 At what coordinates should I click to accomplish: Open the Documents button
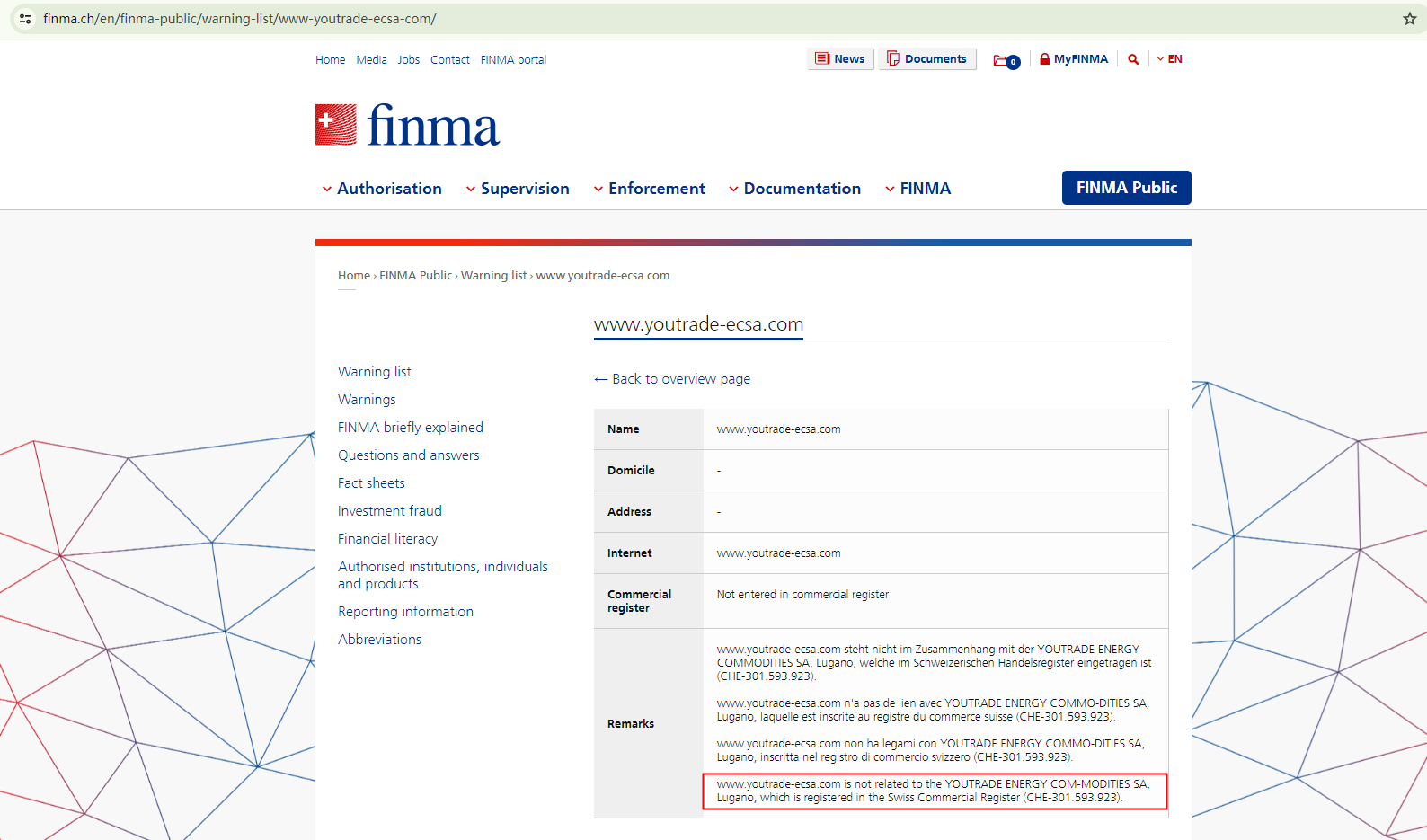(927, 59)
